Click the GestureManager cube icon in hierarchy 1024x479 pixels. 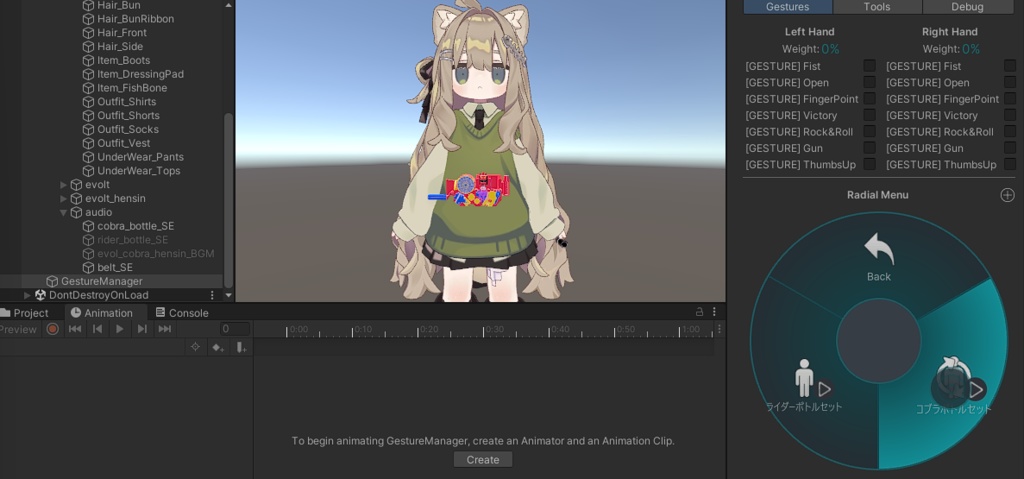point(52,281)
